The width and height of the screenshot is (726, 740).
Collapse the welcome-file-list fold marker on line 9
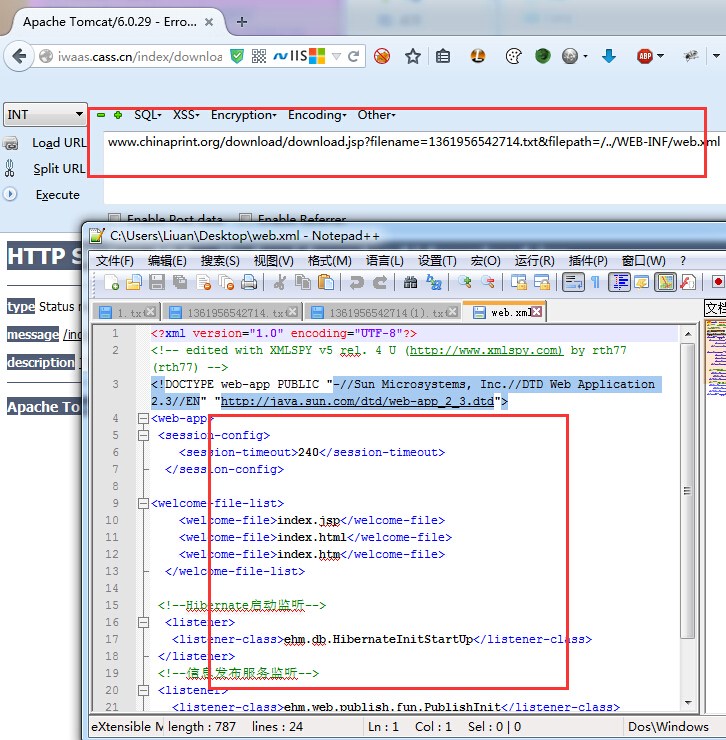click(x=144, y=503)
